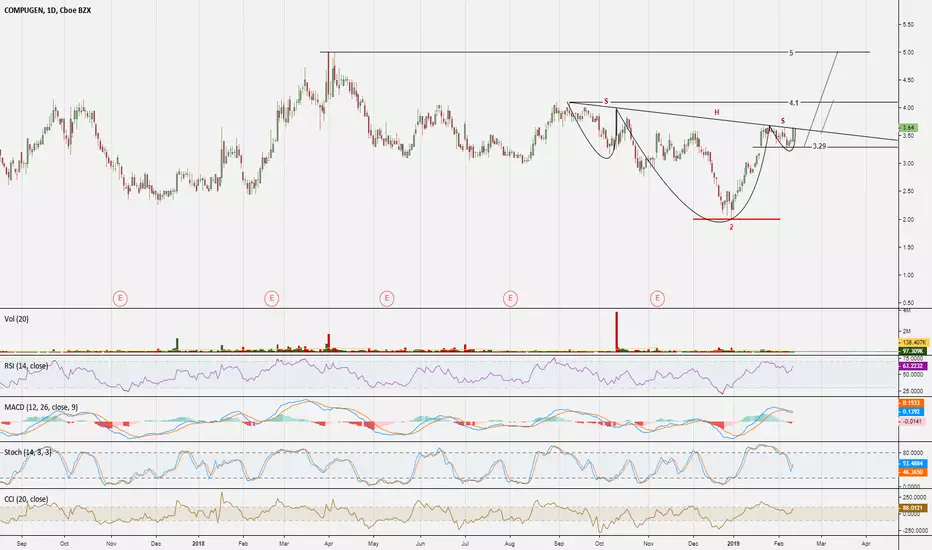The width and height of the screenshot is (932, 550).
Task: Click the blue 53.4884 Stochastic %K label
Action: 913,463
